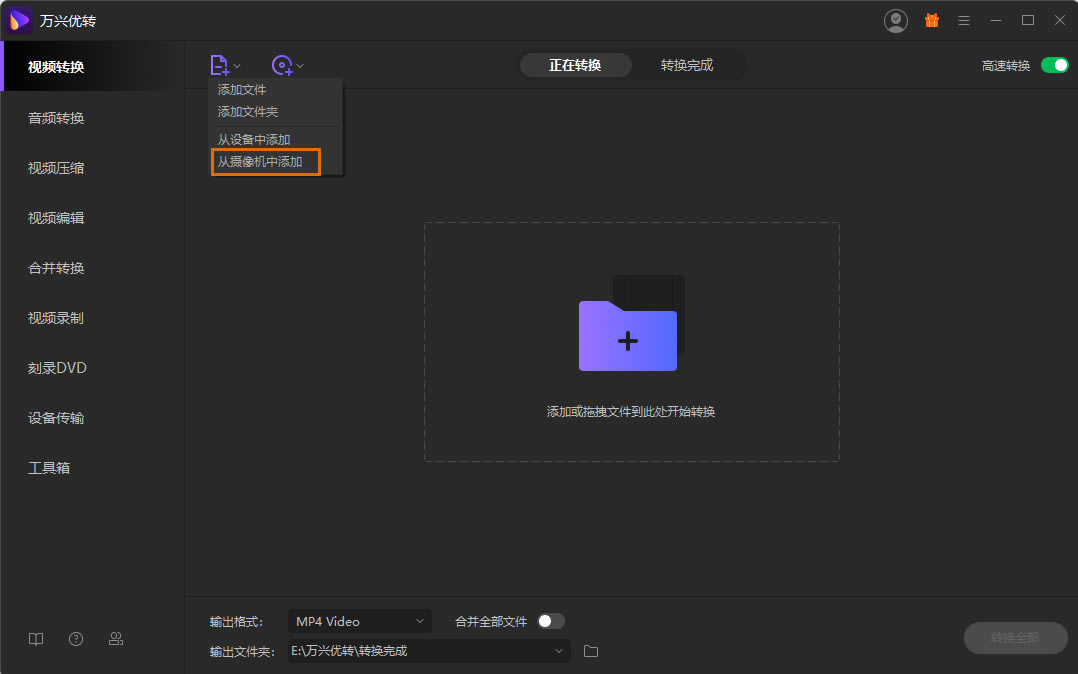
Task: Click the orange gift box icon
Action: [931, 20]
